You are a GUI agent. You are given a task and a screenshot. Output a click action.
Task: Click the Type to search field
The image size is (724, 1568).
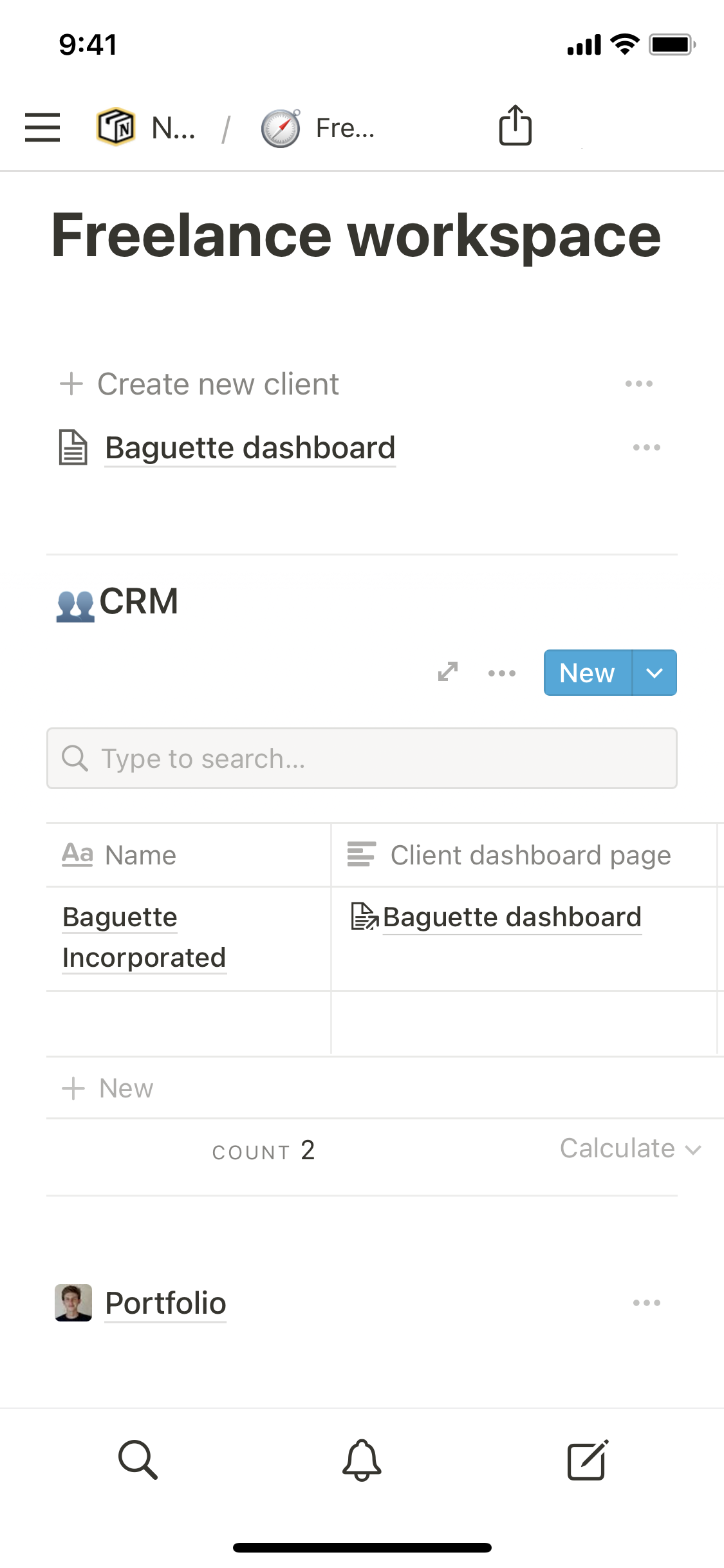pyautogui.click(x=362, y=758)
